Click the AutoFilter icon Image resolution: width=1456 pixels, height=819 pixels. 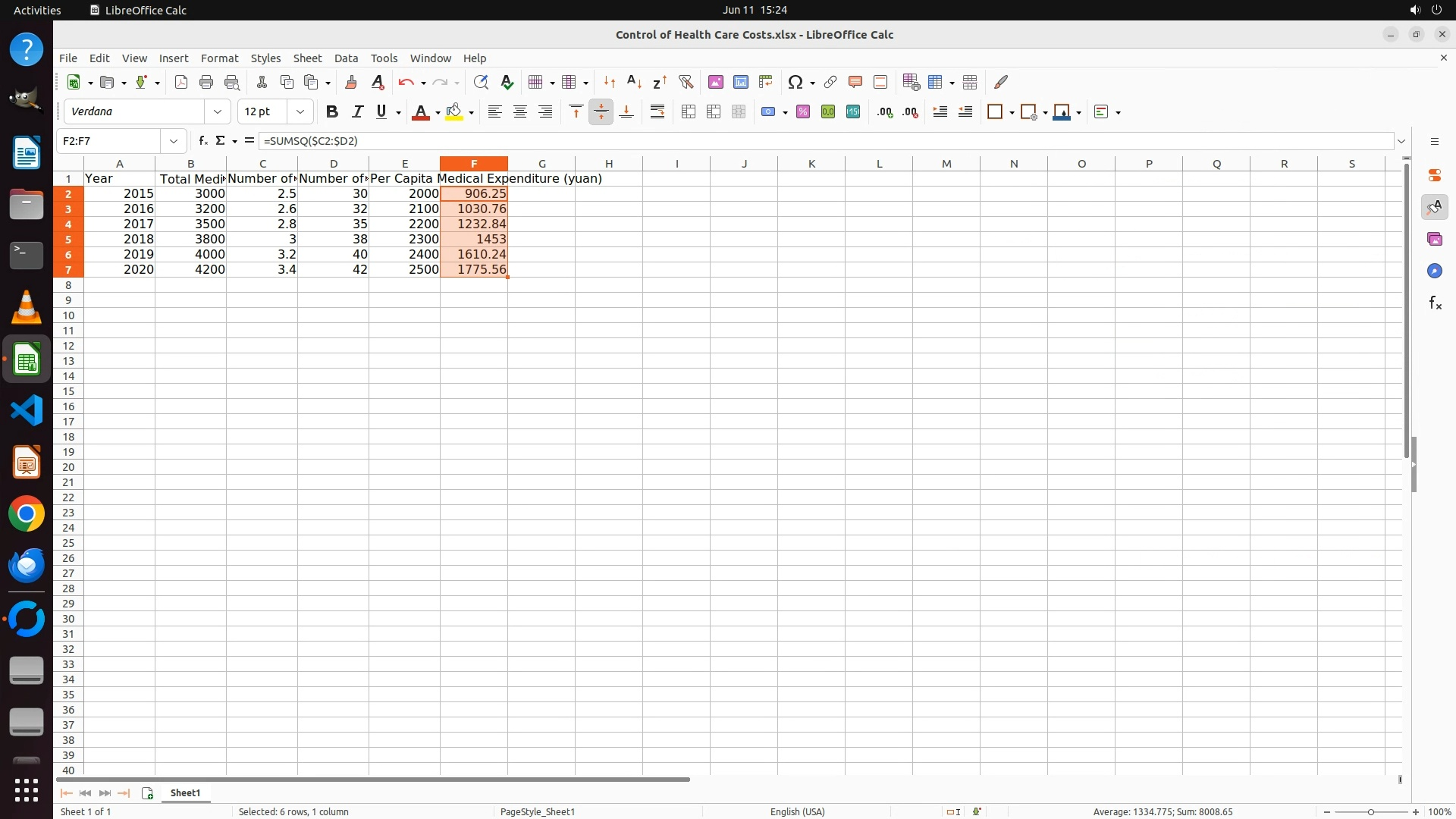click(x=686, y=82)
